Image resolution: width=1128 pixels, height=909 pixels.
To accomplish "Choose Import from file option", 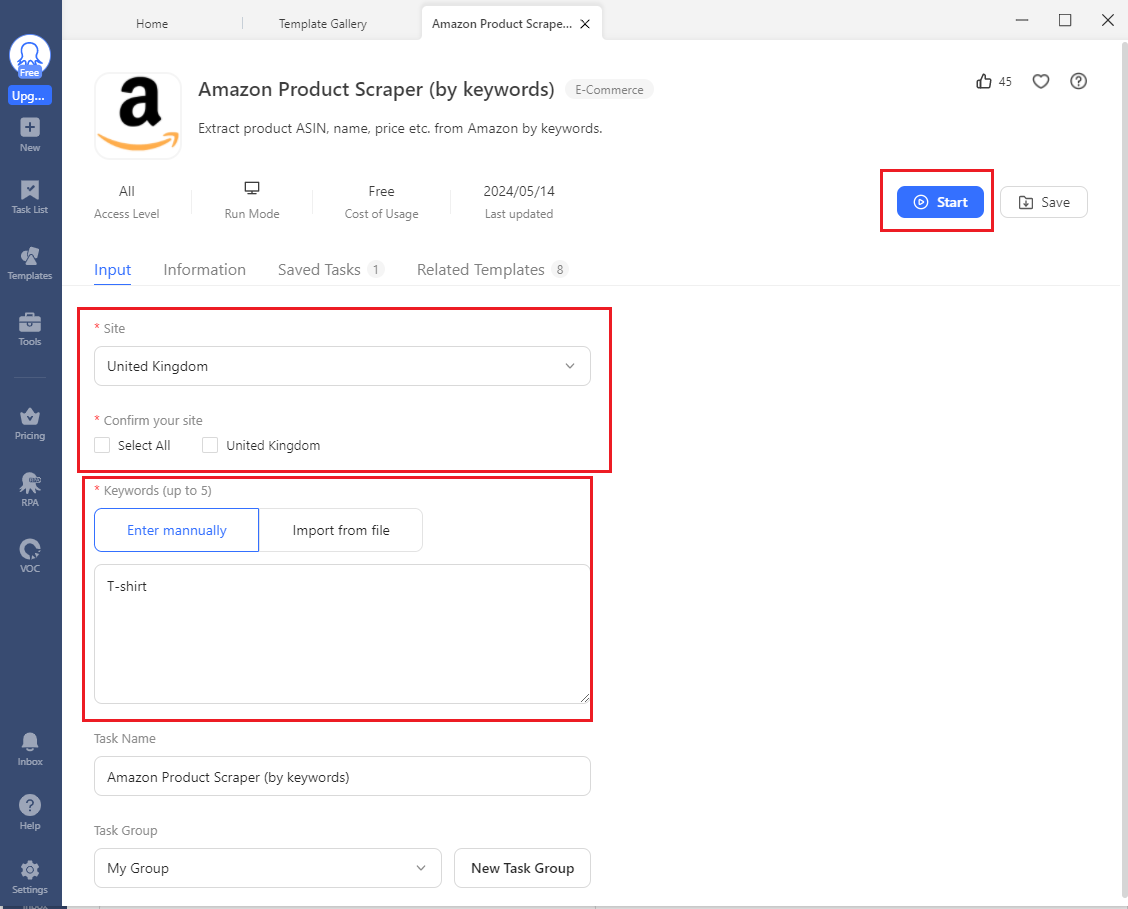I will pyautogui.click(x=340, y=530).
